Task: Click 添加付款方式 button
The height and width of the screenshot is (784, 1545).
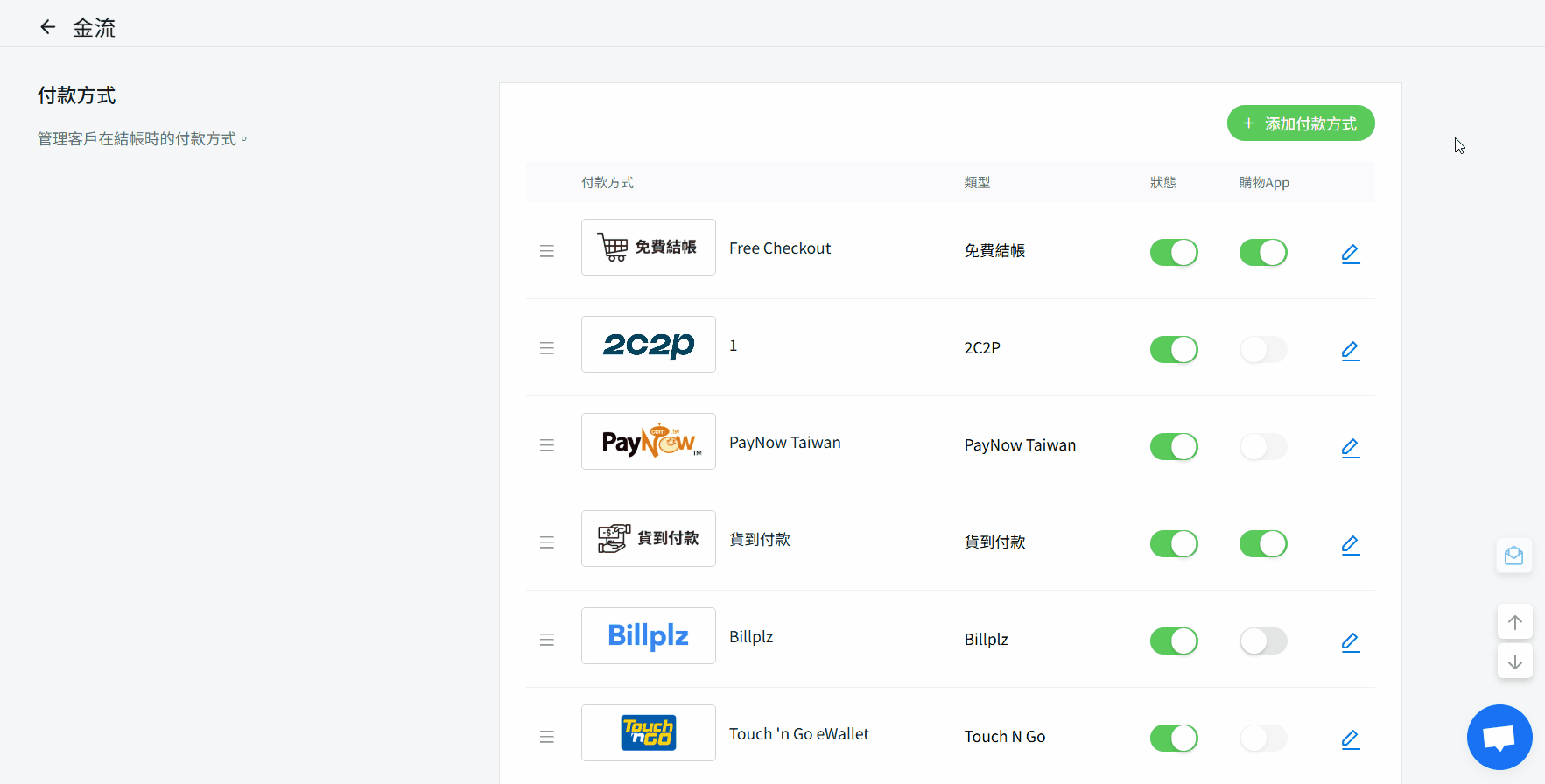Action: pyautogui.click(x=1300, y=123)
